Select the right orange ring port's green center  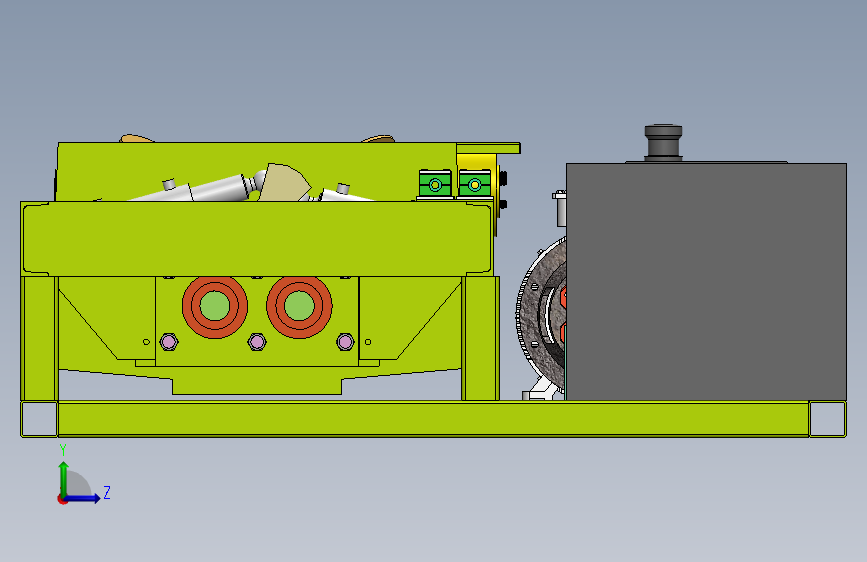299,306
